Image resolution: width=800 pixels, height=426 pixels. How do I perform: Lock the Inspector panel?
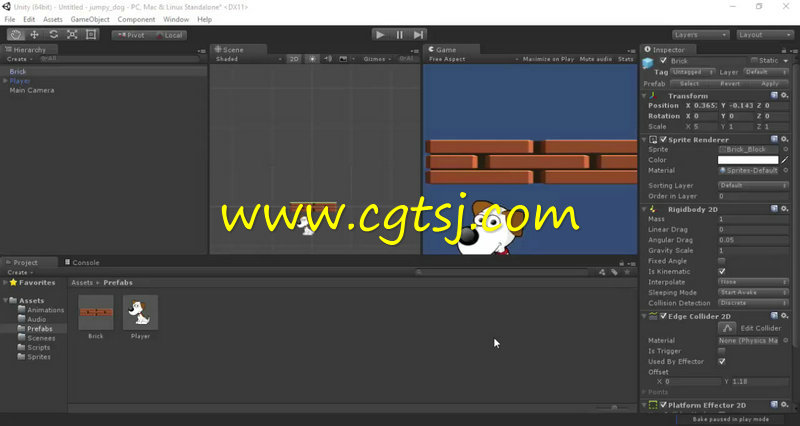(784, 50)
